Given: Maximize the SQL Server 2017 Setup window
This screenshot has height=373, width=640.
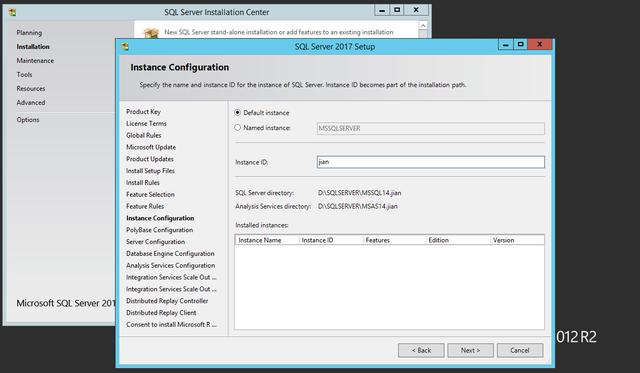Looking at the screenshot, I should 520,44.
